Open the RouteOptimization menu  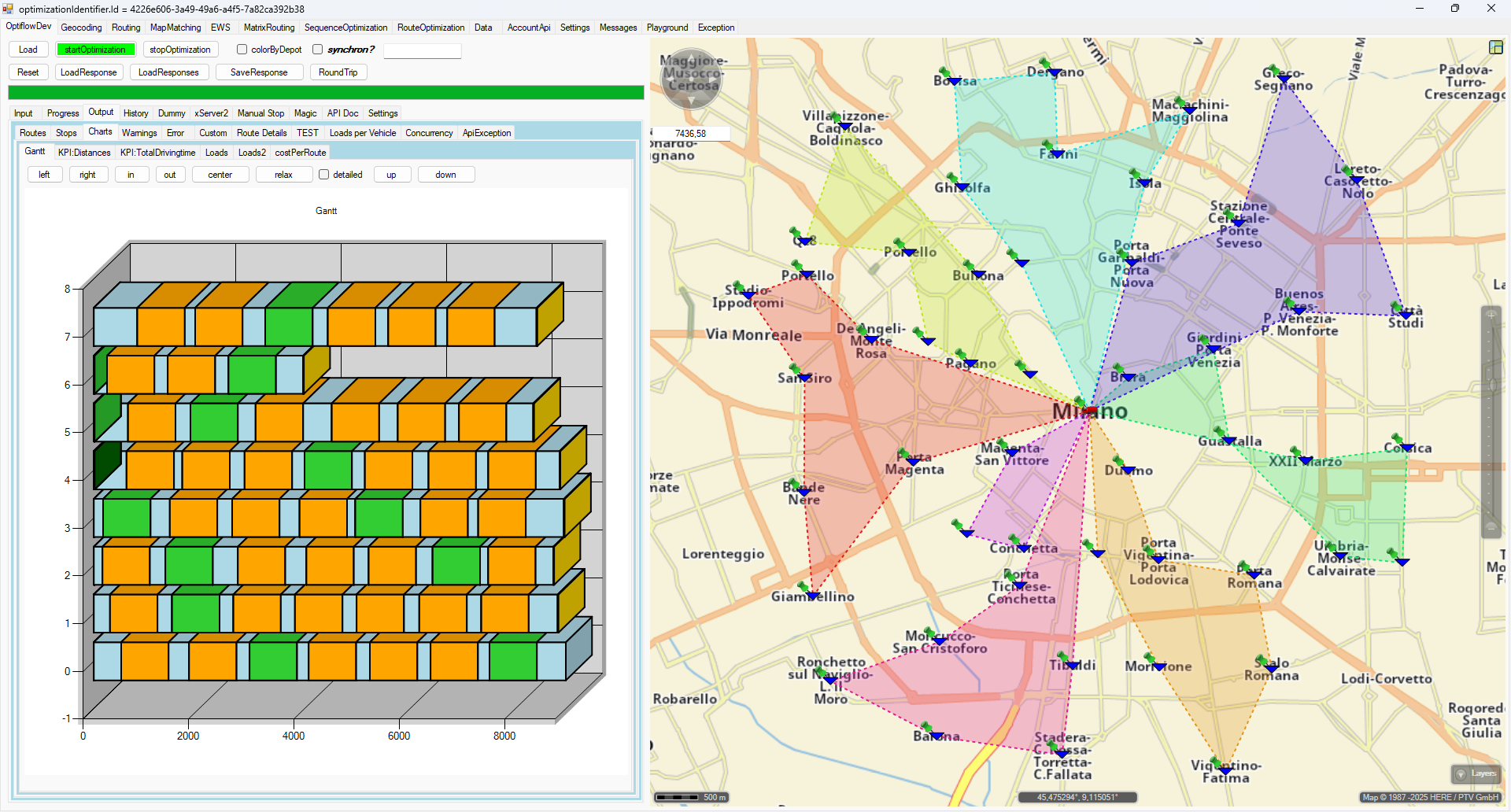click(430, 28)
